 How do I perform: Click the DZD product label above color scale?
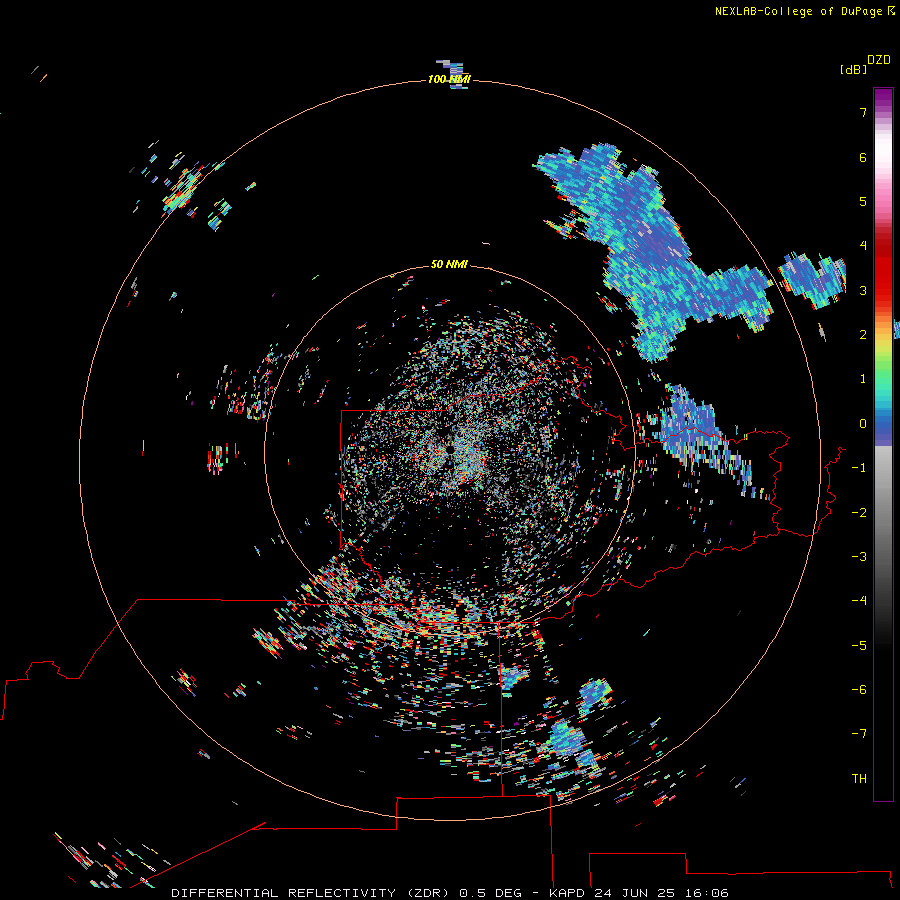tap(879, 59)
